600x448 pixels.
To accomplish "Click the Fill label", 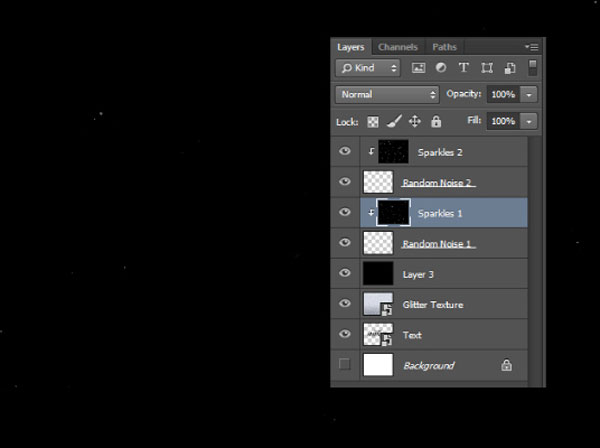I will pyautogui.click(x=474, y=121).
